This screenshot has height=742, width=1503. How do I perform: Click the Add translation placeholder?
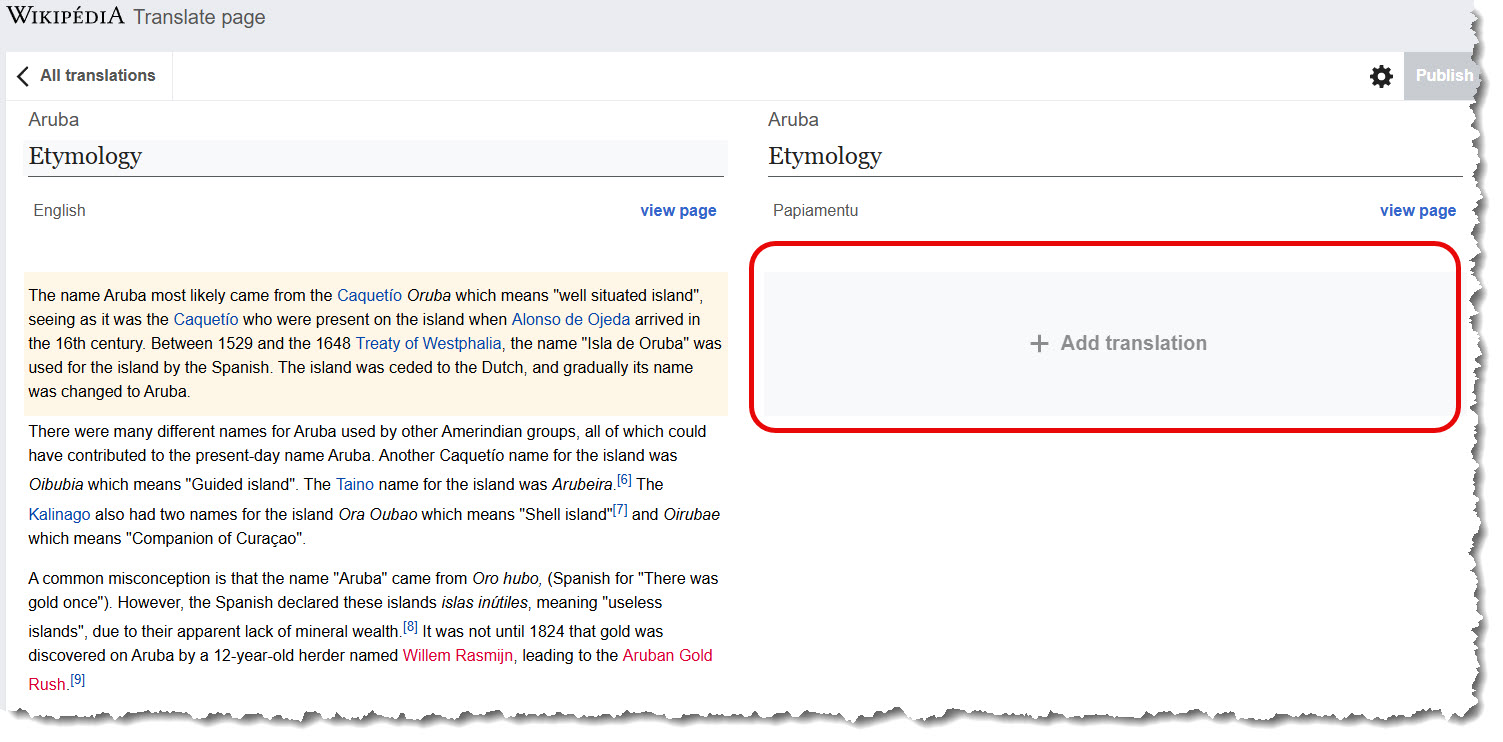point(1108,344)
